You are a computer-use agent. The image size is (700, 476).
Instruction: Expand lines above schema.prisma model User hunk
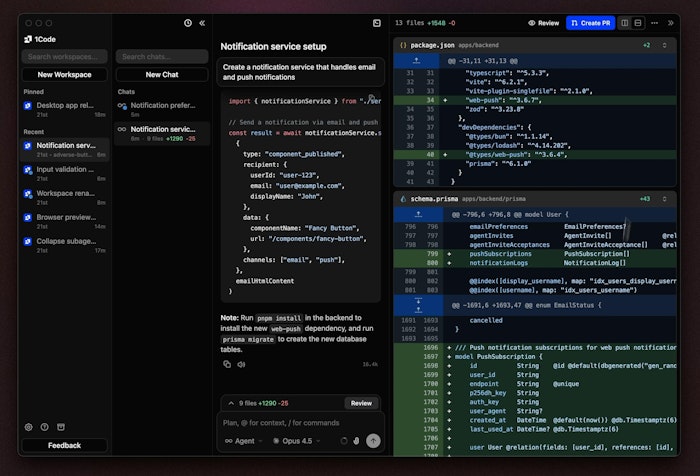click(418, 214)
